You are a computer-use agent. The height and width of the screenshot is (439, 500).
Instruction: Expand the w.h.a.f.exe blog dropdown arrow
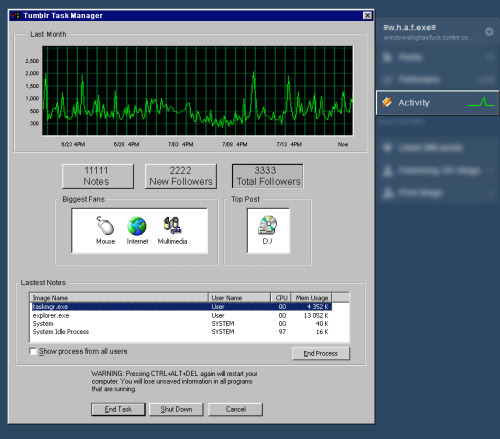pos(489,32)
